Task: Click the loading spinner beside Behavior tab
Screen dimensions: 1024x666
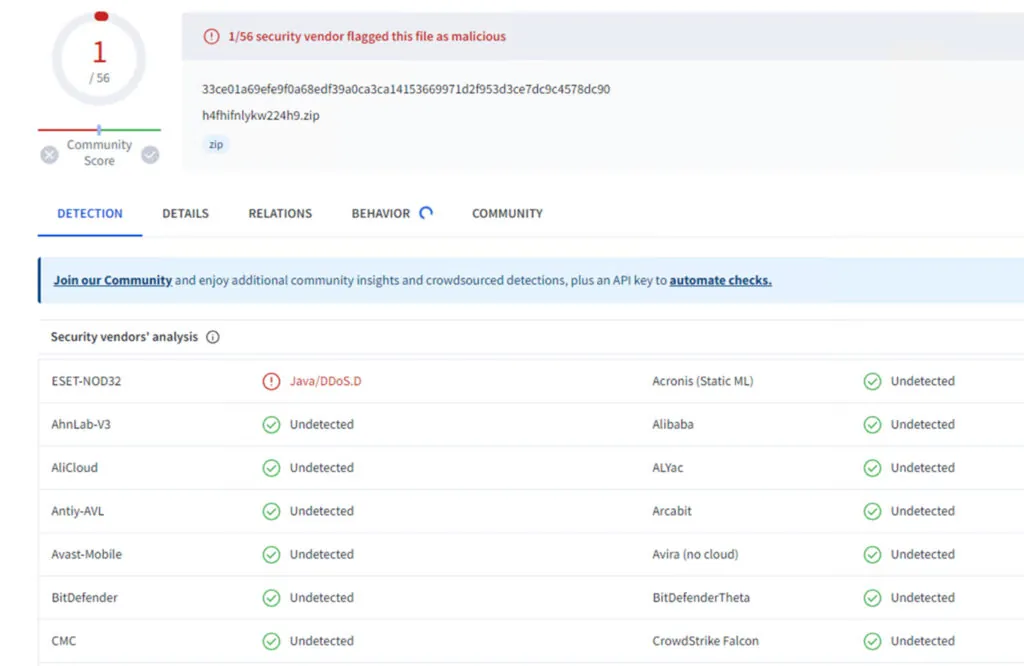Action: coord(425,212)
